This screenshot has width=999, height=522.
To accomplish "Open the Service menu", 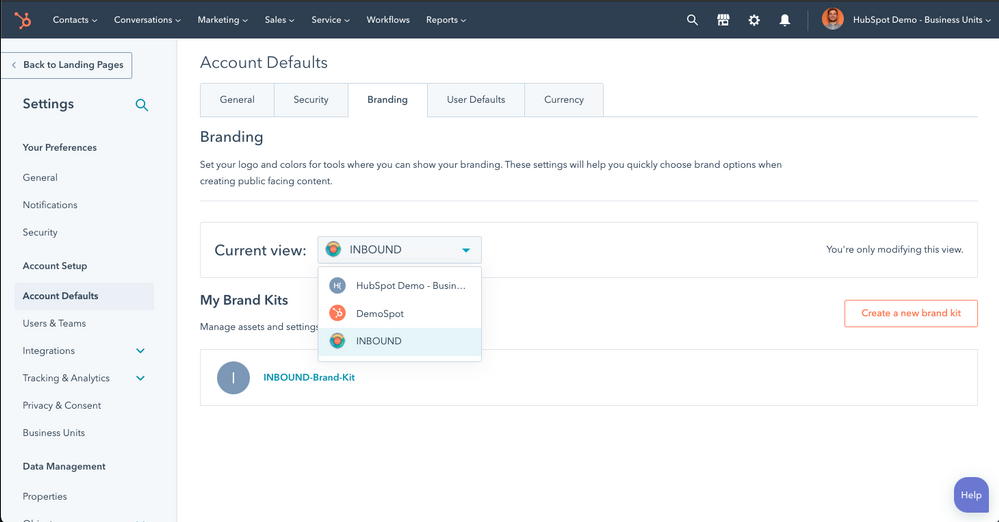I will click(x=330, y=20).
